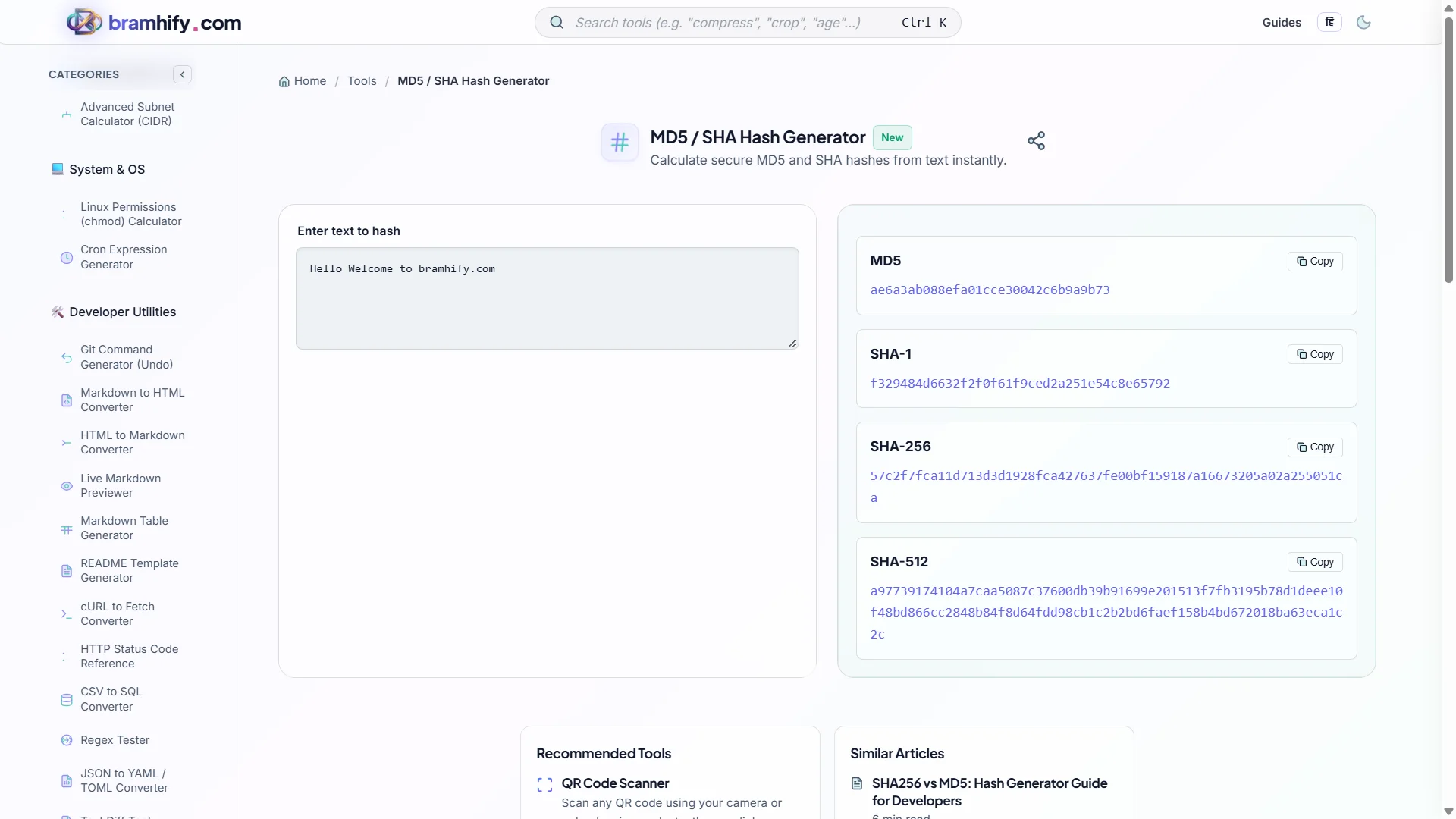Open the SHA256 vs MD5 article
The image size is (1456, 819).
[x=990, y=792]
